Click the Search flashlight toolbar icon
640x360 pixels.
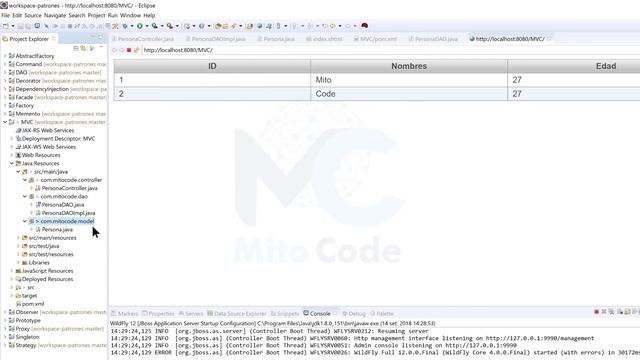point(233,26)
